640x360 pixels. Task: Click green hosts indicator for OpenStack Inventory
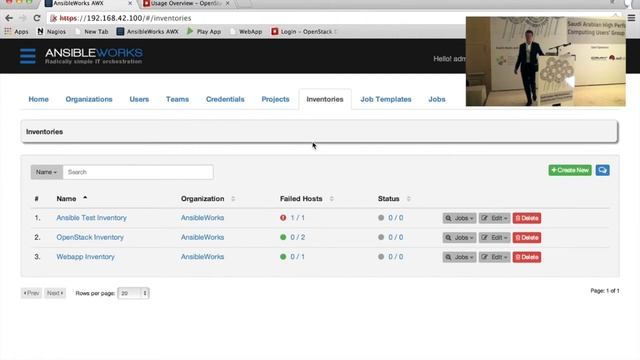tap(283, 237)
